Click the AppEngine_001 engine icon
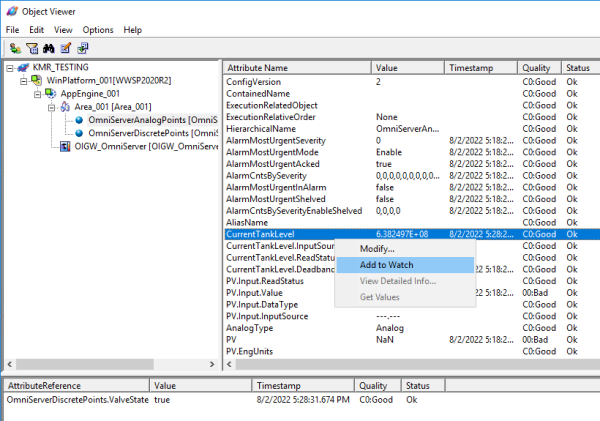 coord(51,93)
